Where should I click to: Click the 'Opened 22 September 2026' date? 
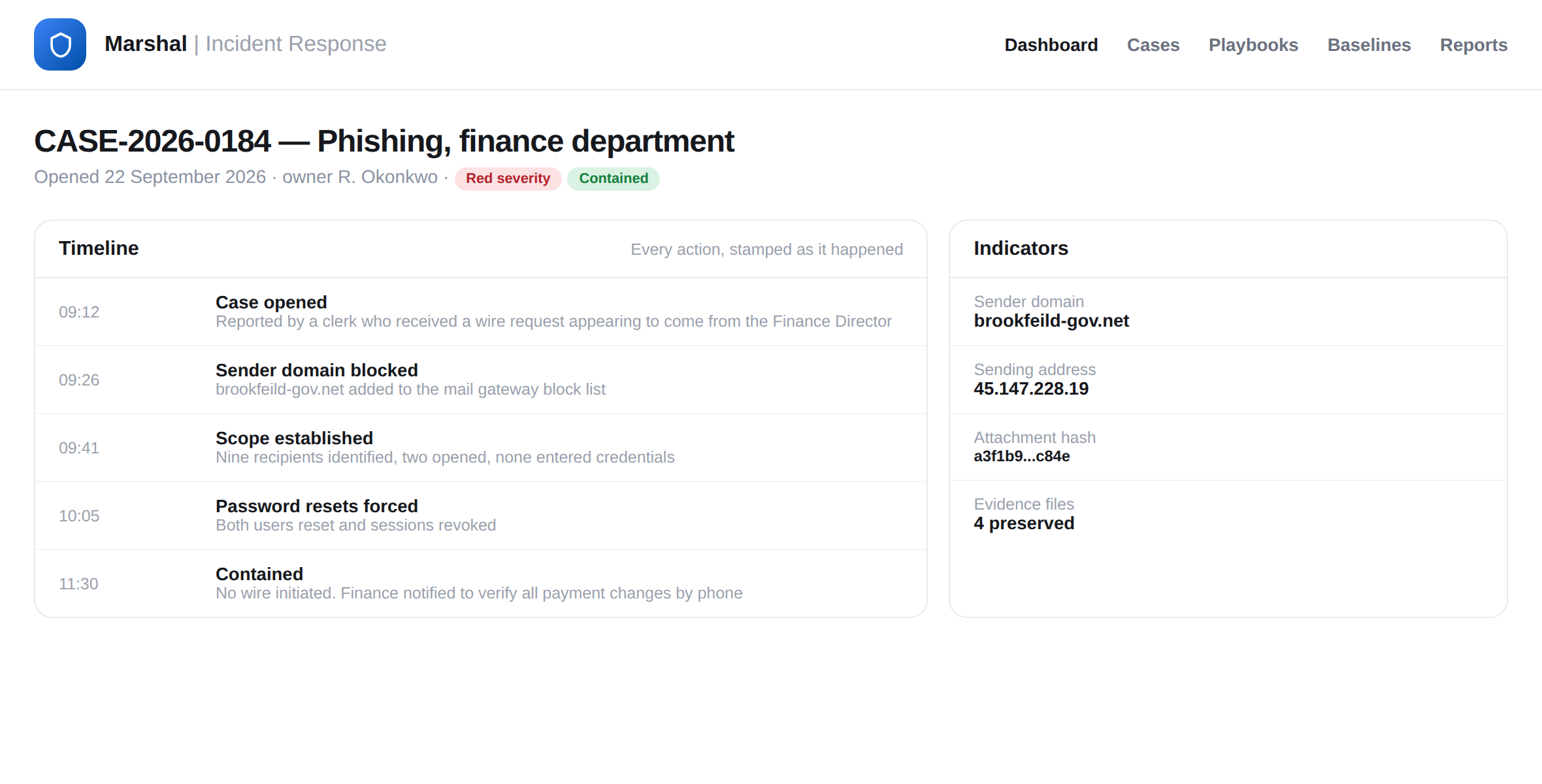150,177
